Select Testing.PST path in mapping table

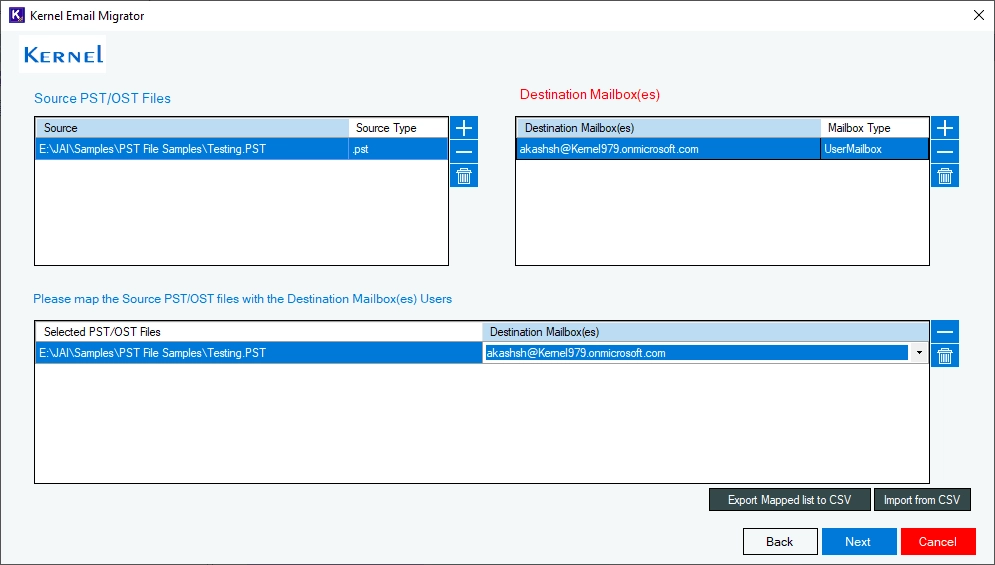click(259, 353)
